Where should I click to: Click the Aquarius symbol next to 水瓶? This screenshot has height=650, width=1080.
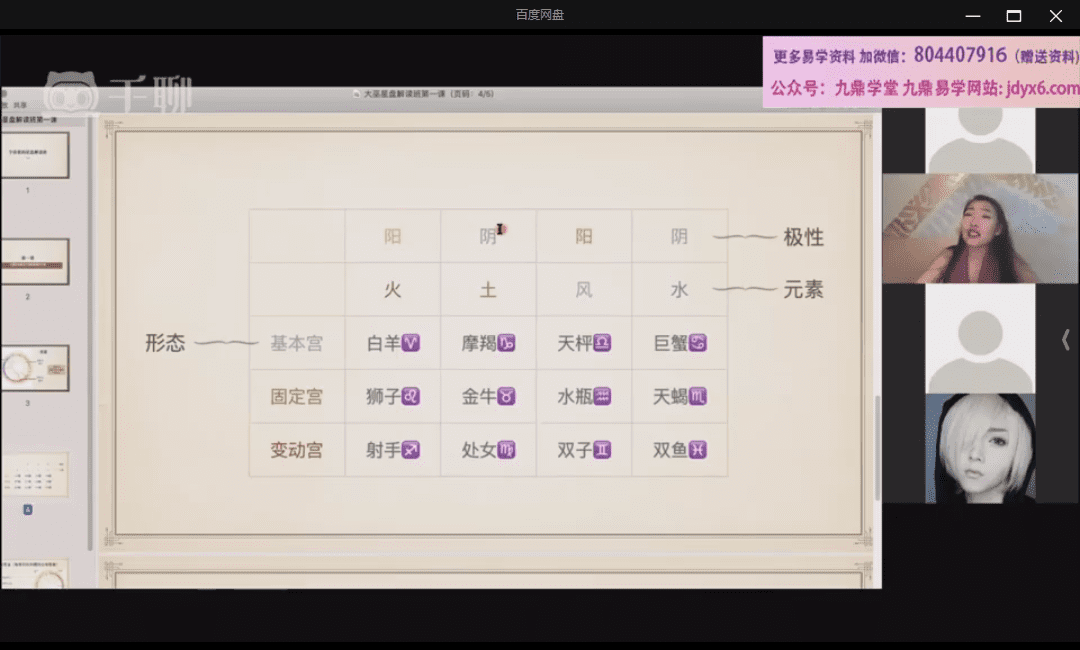(x=602, y=397)
